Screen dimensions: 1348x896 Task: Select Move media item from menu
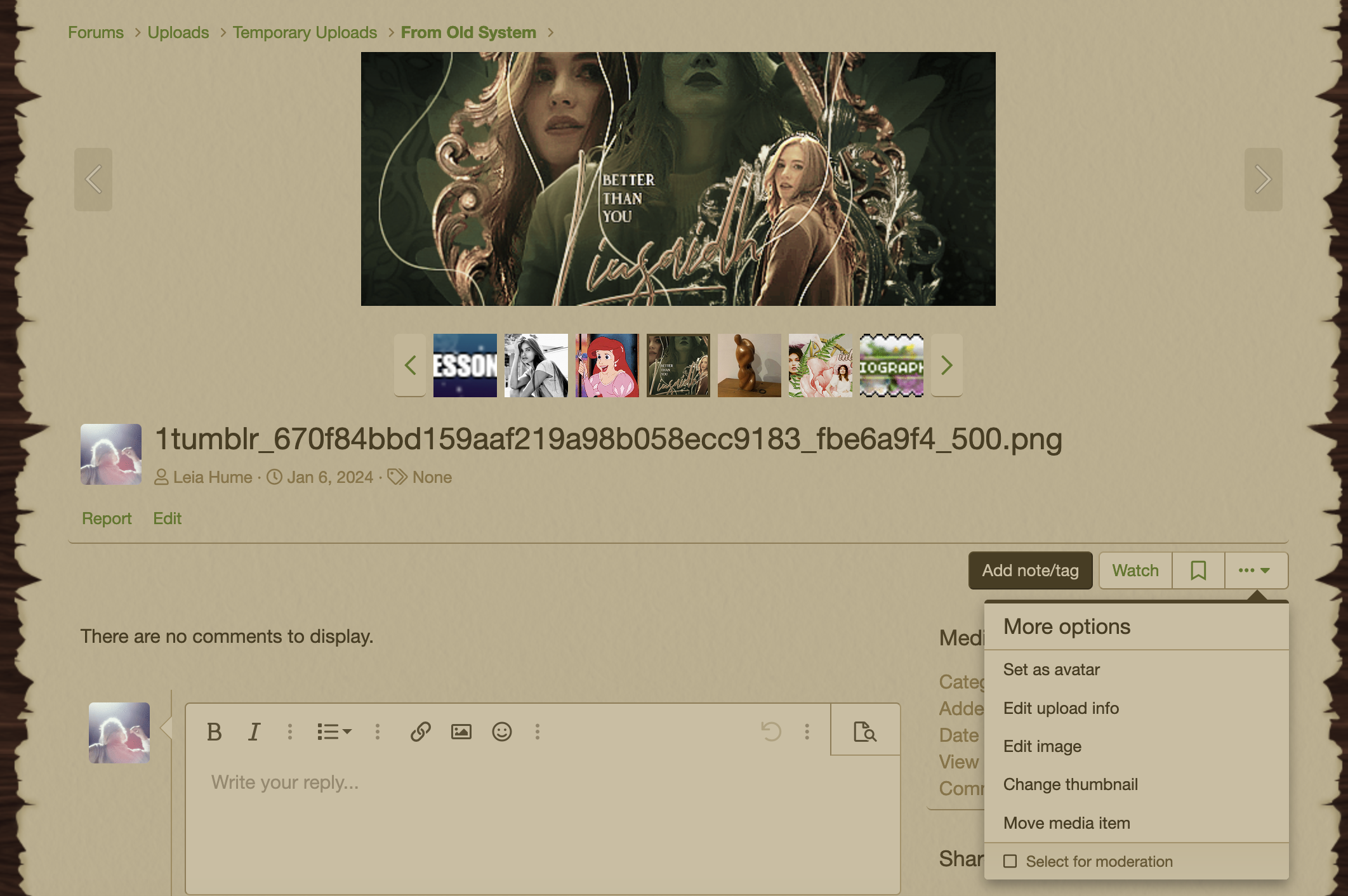point(1067,822)
